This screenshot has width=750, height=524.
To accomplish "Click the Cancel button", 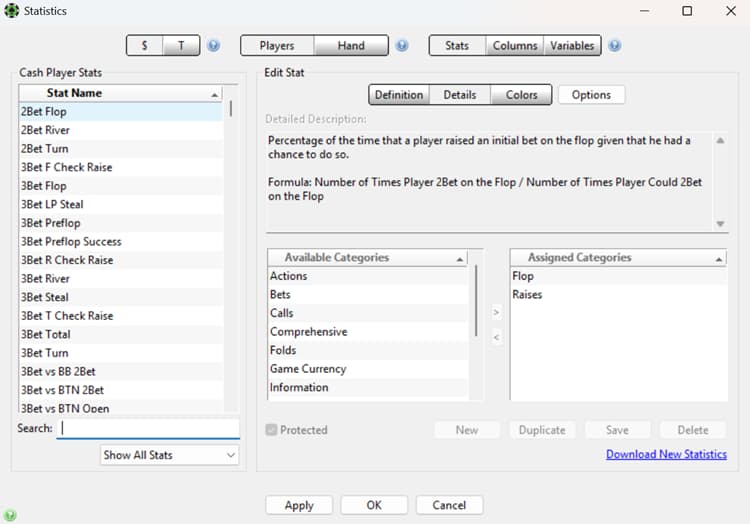I will point(449,505).
